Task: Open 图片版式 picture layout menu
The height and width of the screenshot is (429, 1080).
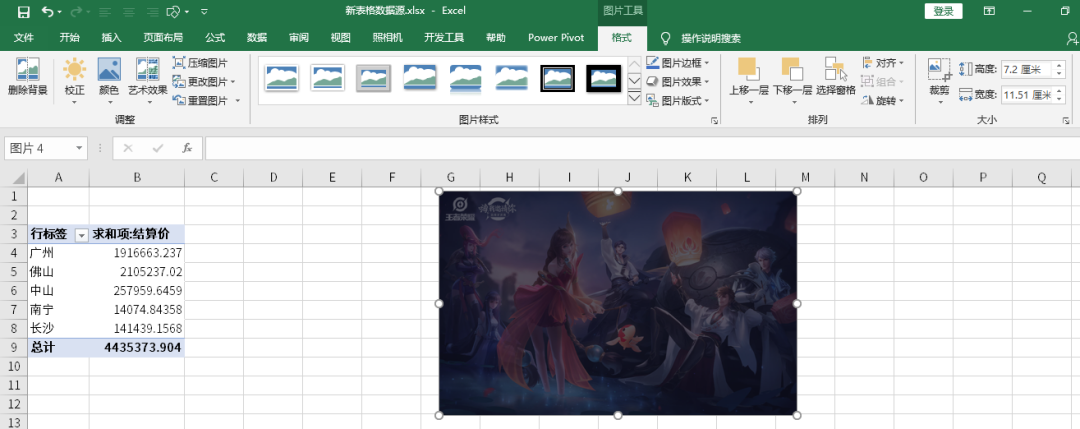Action: pos(678,101)
